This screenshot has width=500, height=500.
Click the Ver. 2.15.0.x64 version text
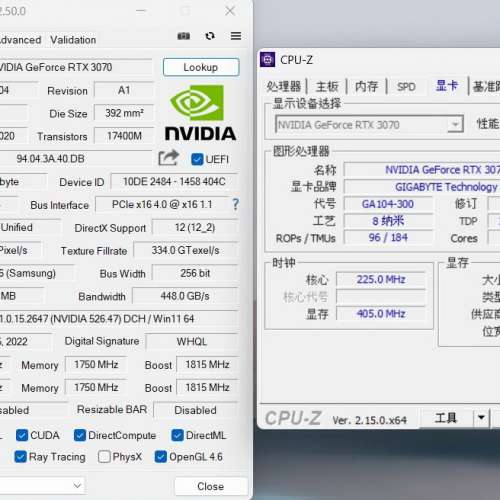pyautogui.click(x=369, y=420)
